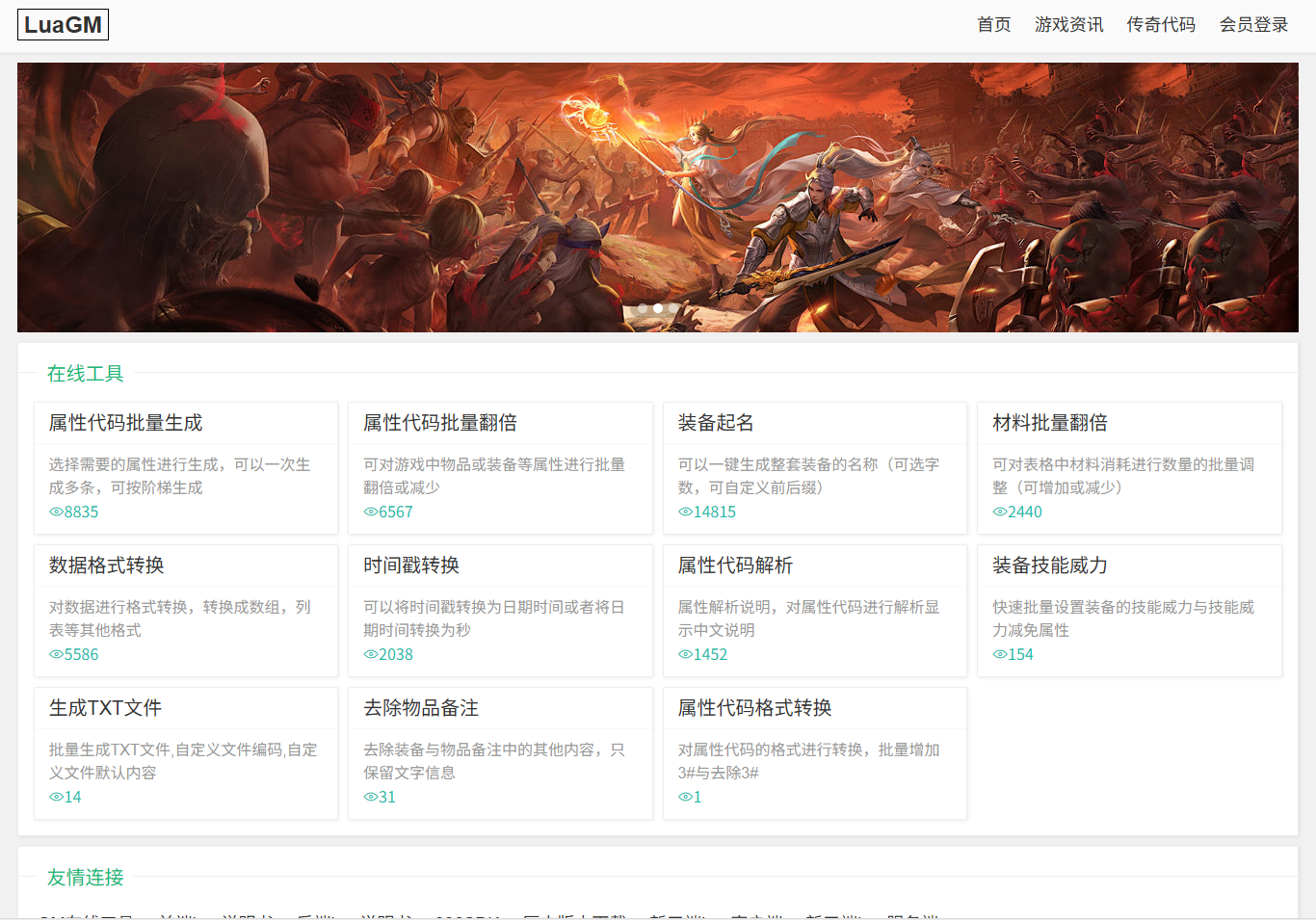Screen dimensions: 1316x920
Task: Click the hero banner image
Action: click(x=658, y=197)
